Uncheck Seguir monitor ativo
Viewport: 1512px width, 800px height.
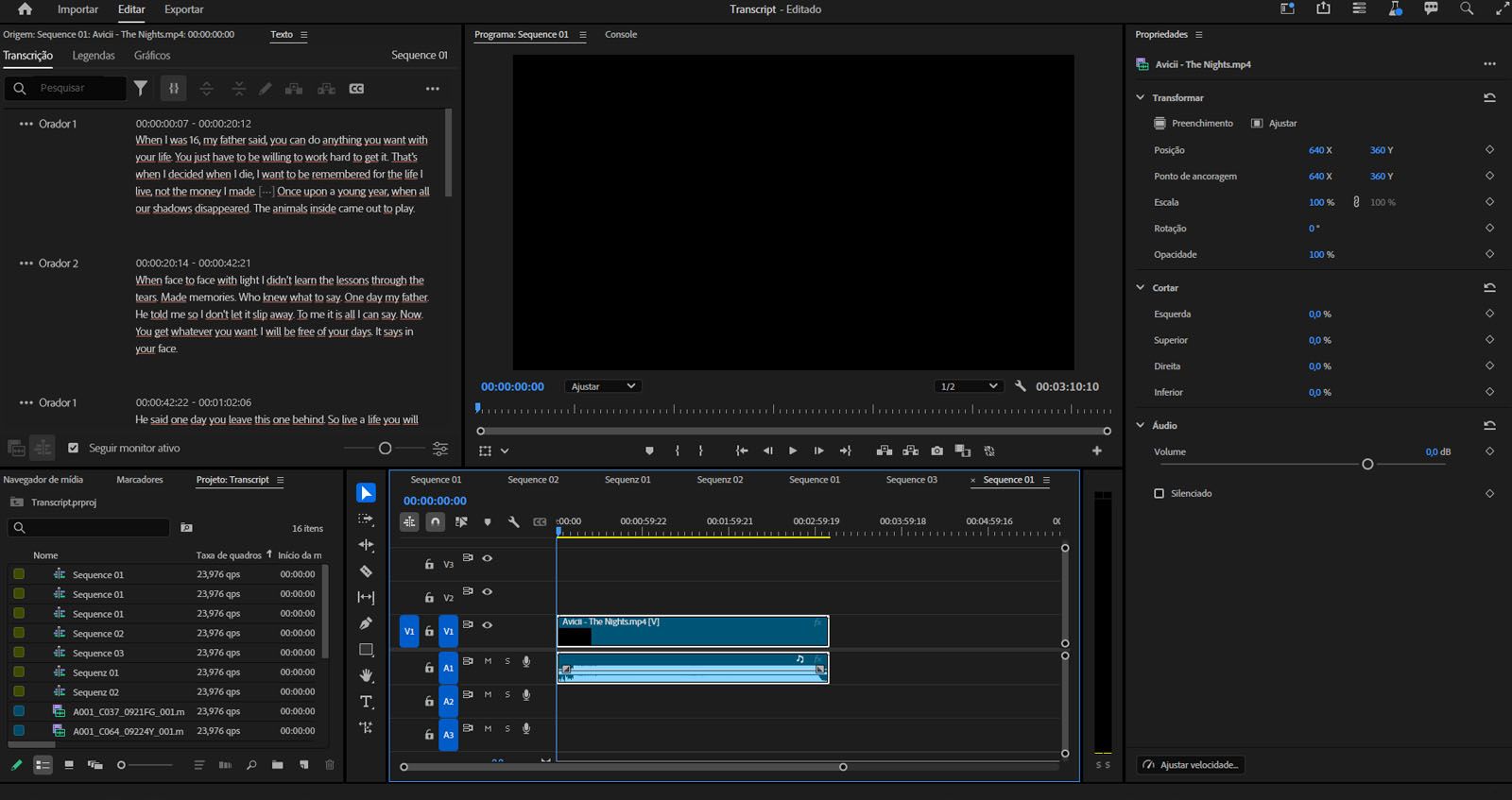(x=74, y=448)
